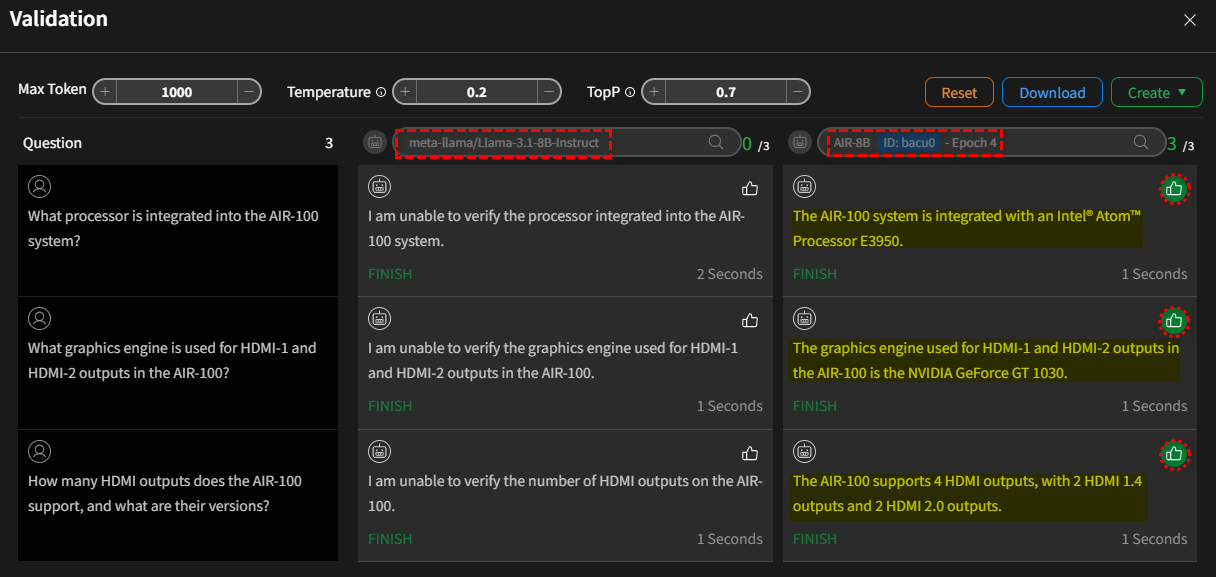Click robot icon beside Llama model selector

point(375,143)
